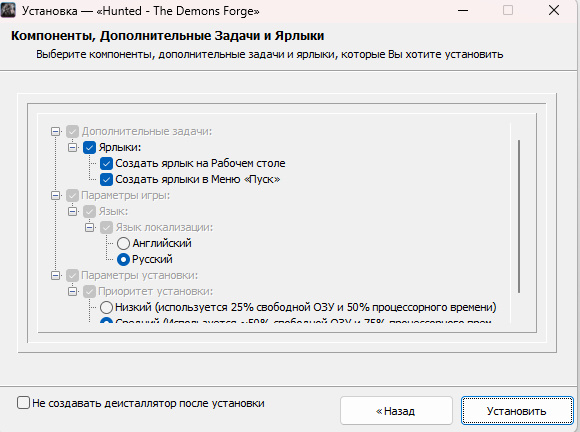Collapse Язык локализации branch
580x432 pixels.
coord(90,227)
